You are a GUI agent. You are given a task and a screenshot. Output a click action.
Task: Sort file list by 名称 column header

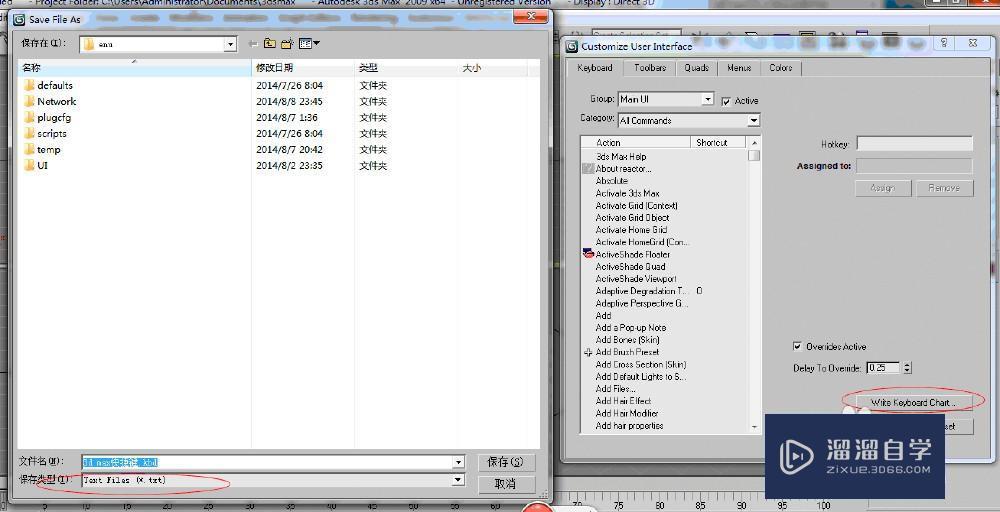135,68
